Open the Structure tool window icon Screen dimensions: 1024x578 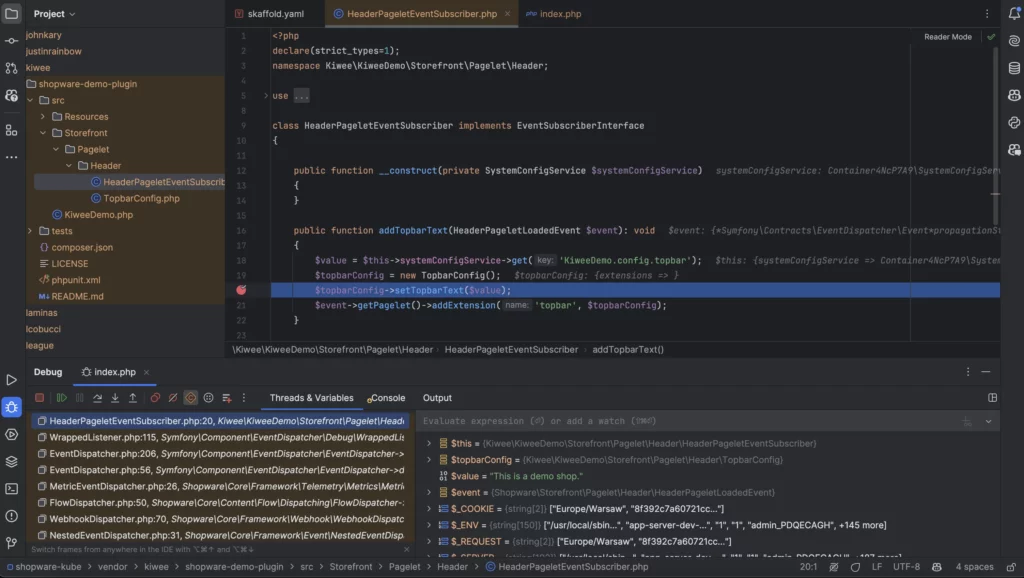coord(11,130)
